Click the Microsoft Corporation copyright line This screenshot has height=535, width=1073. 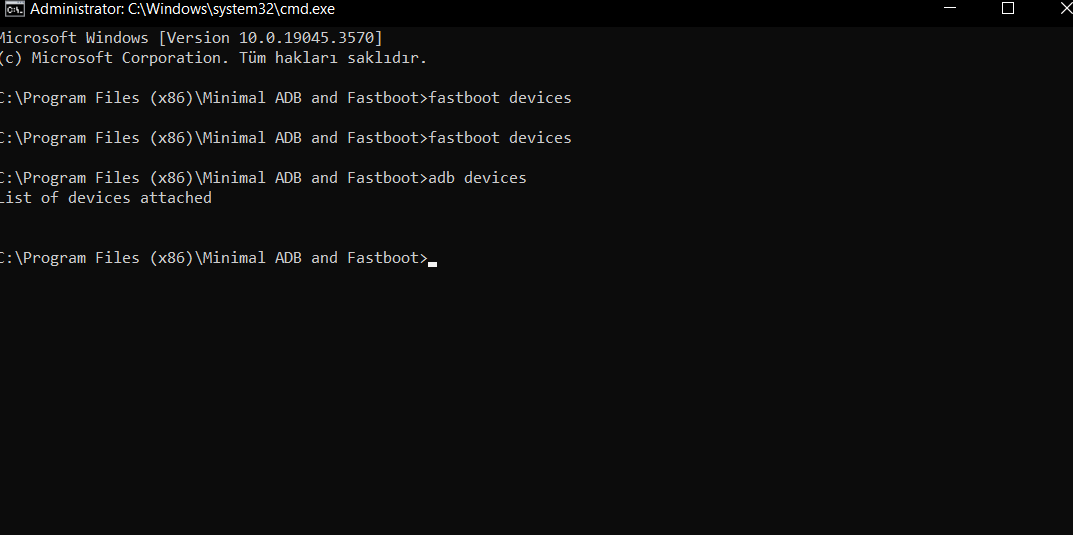tap(212, 57)
